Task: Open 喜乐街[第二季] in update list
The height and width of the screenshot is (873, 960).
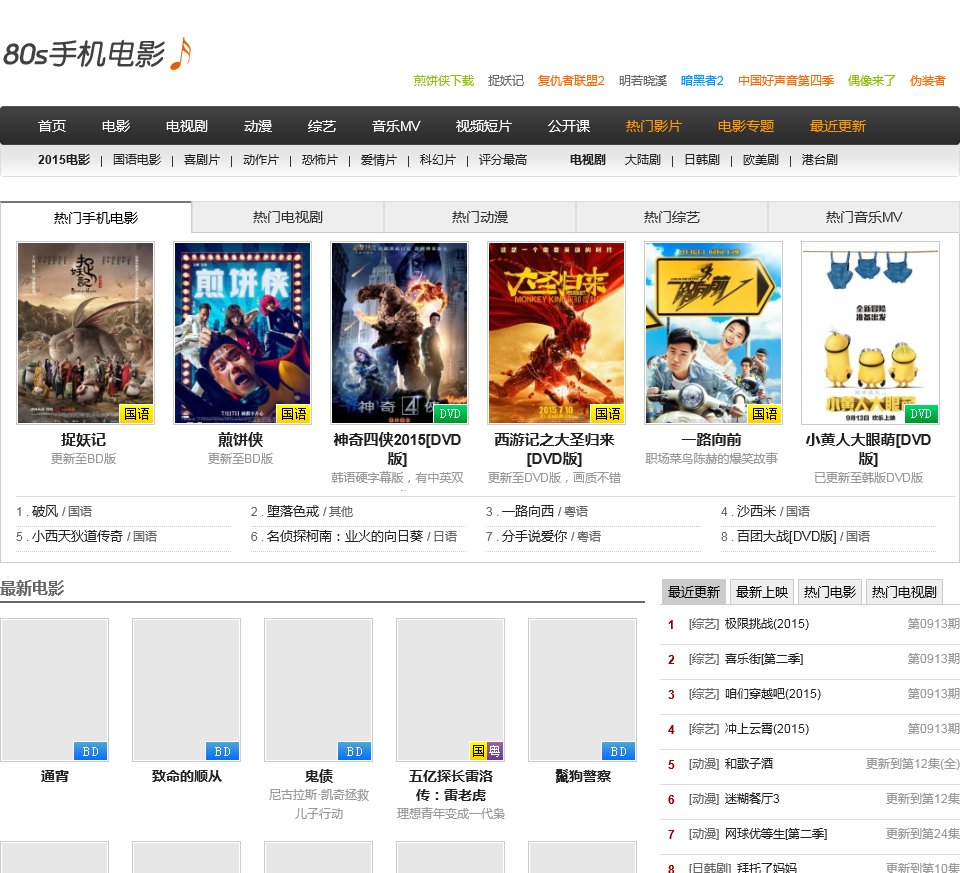Action: (763, 659)
